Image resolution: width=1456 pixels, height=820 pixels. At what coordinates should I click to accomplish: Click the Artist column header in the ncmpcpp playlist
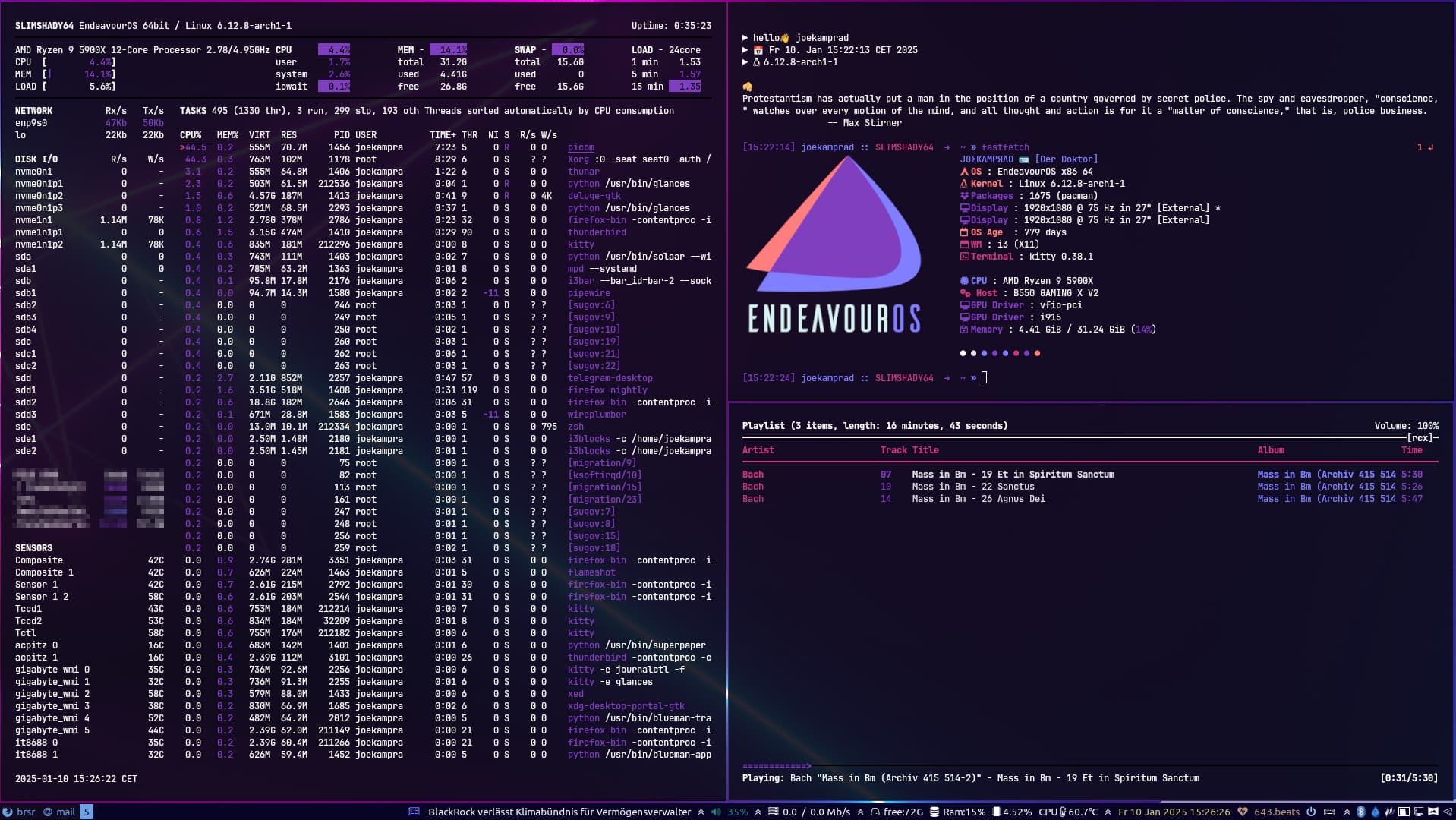[x=758, y=450]
